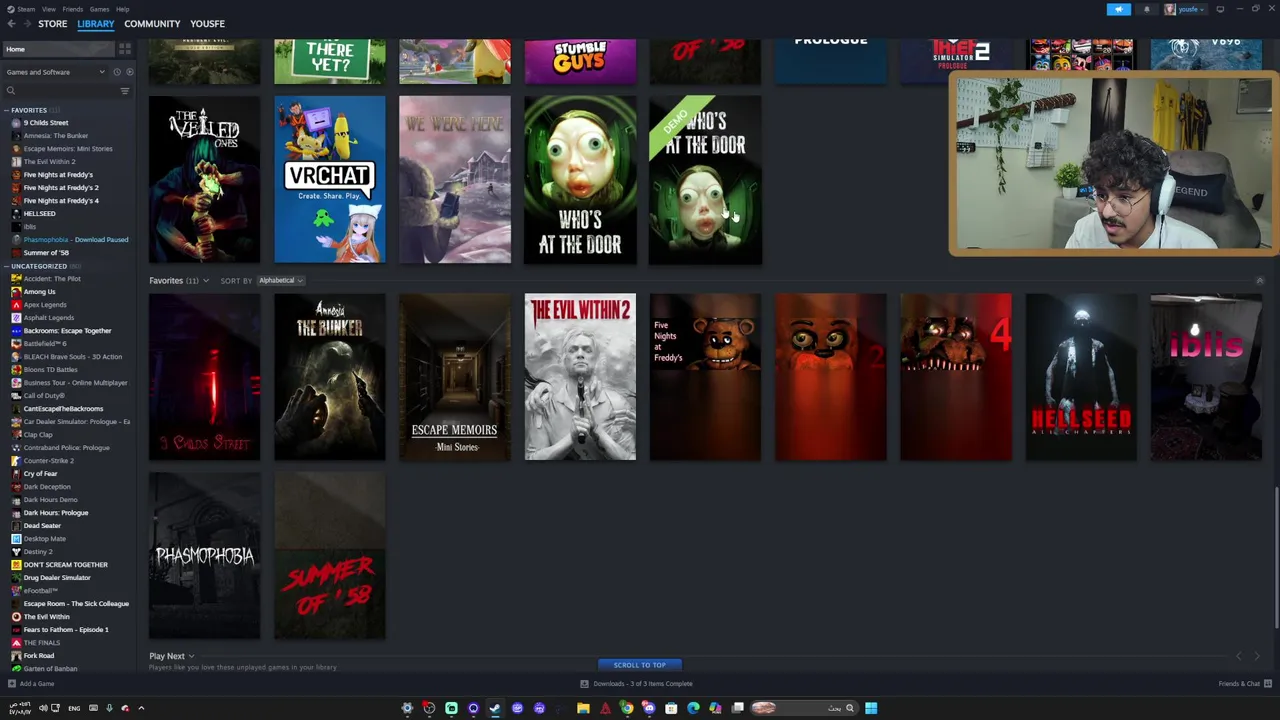Open the COMMUNITY tab
This screenshot has width=1280, height=720.
coord(152,24)
